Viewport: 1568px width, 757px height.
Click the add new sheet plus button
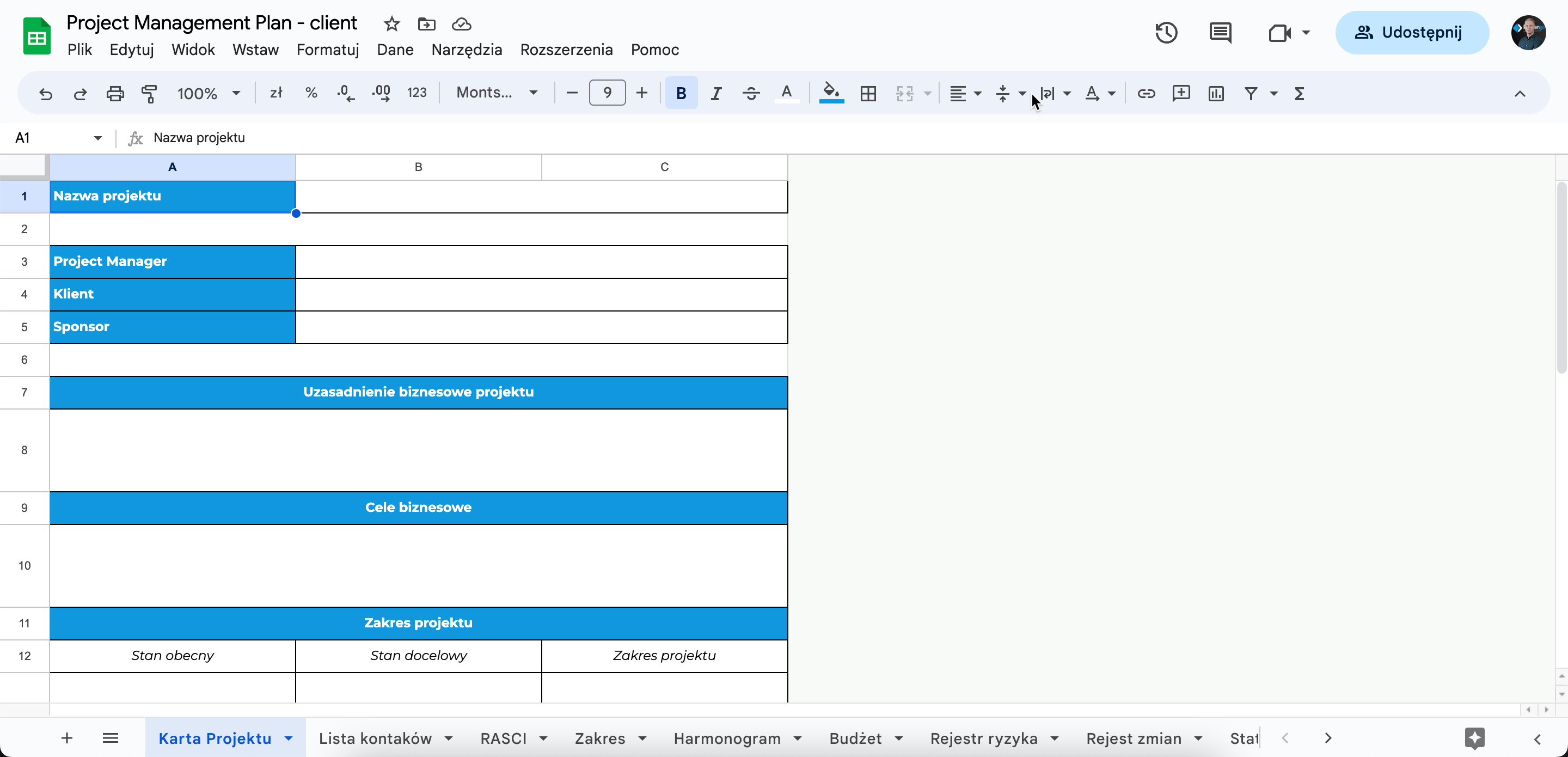tap(67, 738)
